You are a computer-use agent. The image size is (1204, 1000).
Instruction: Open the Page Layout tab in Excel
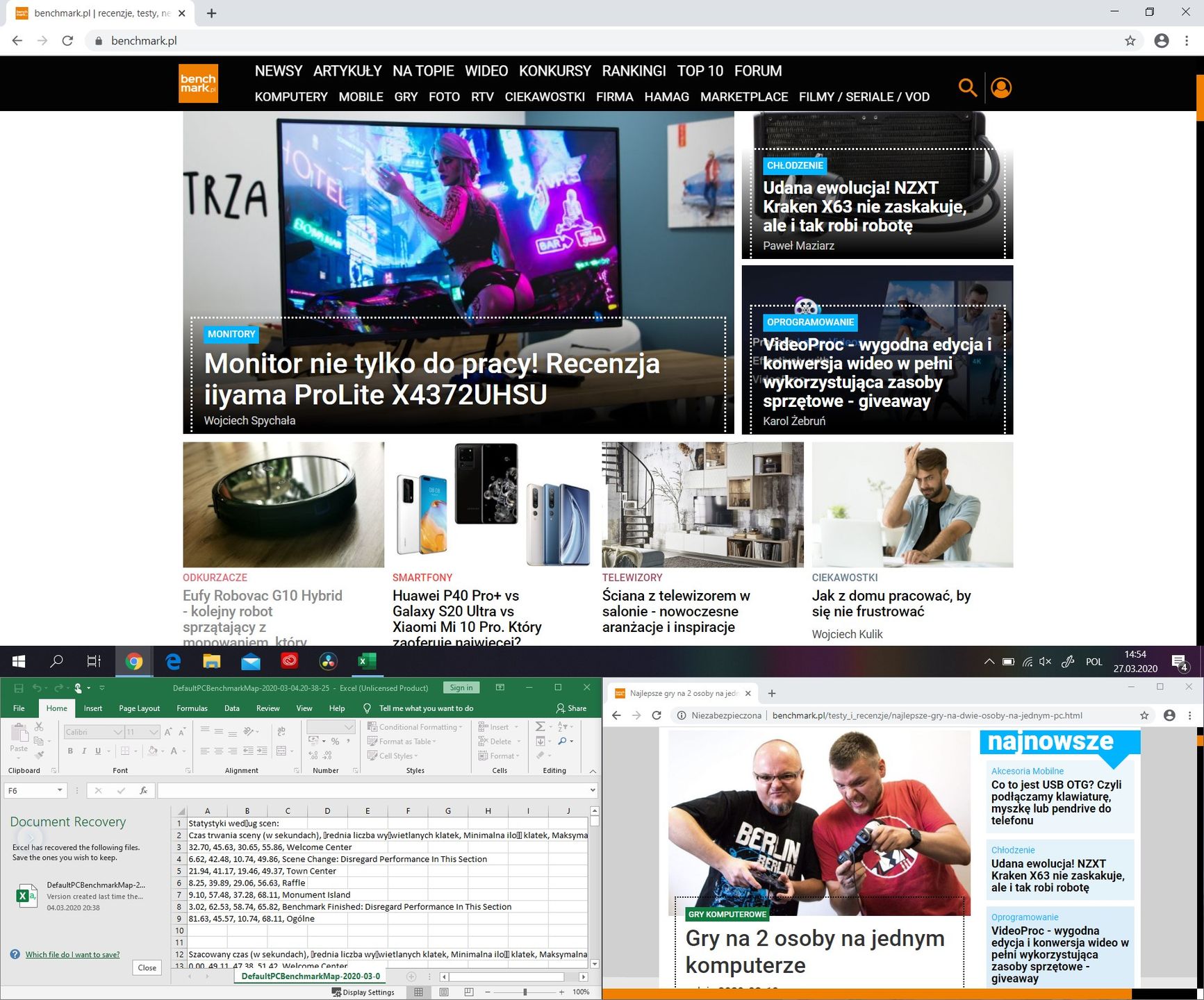coord(139,708)
